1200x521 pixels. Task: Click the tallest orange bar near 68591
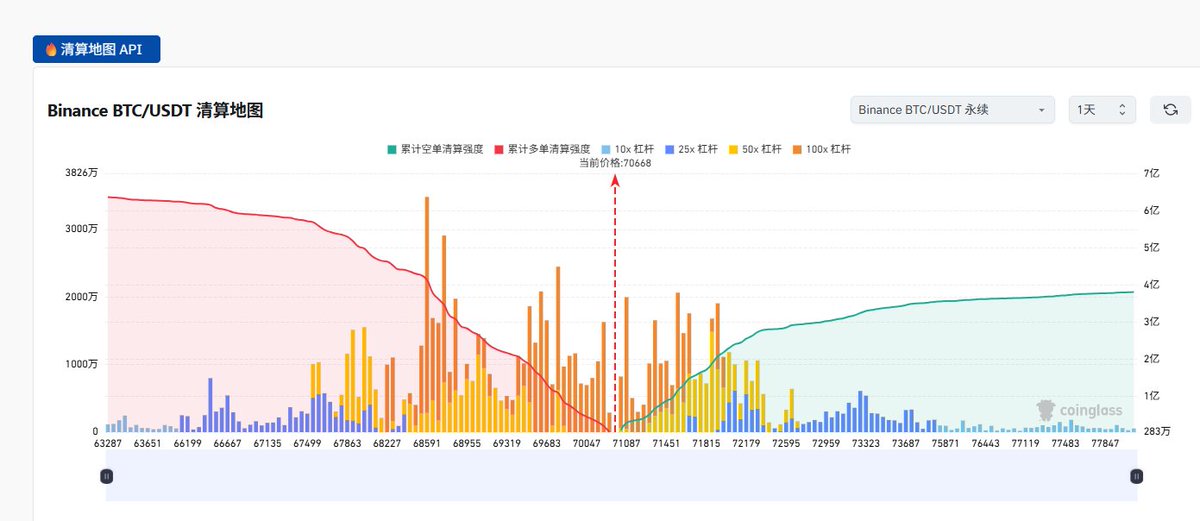coord(427,300)
